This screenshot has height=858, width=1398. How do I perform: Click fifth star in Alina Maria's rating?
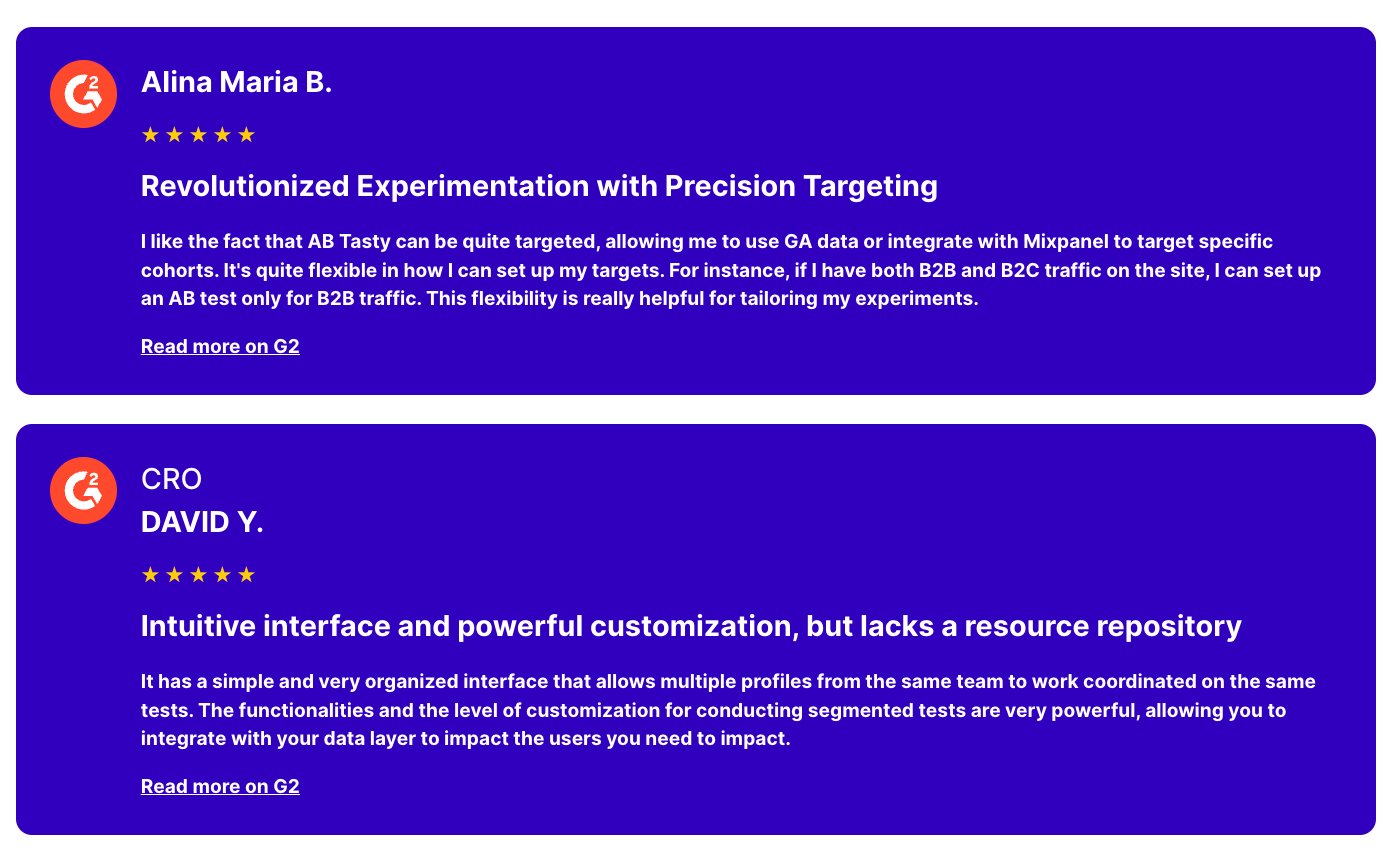pos(247,135)
